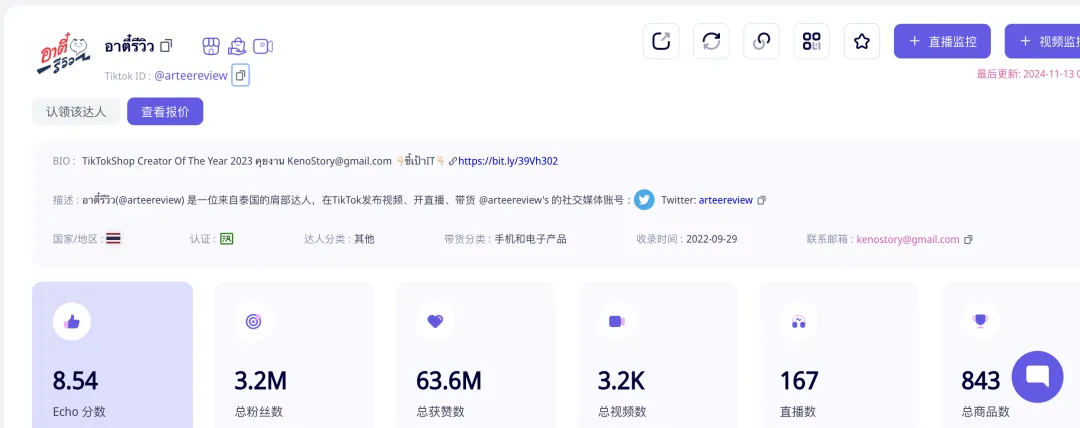Select the Echo 分数 8.54 card

point(112,355)
